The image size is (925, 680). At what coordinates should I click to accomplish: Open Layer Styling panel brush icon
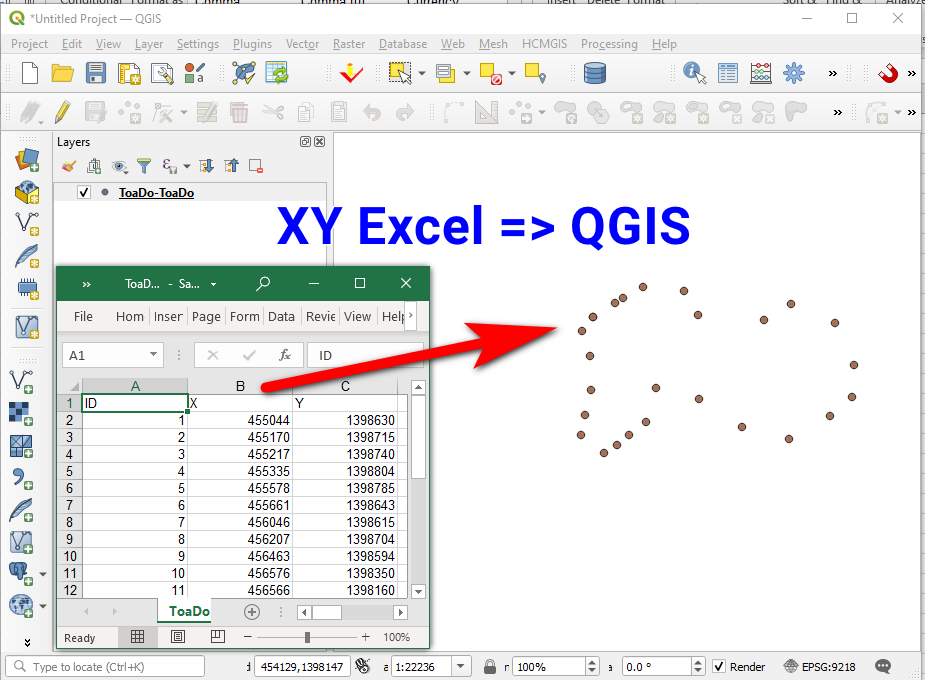point(68,166)
